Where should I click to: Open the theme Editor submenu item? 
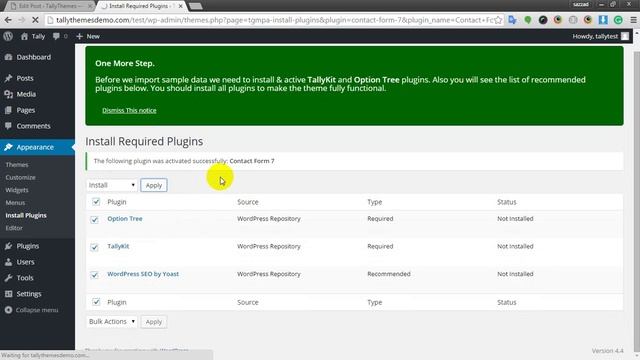click(x=14, y=228)
